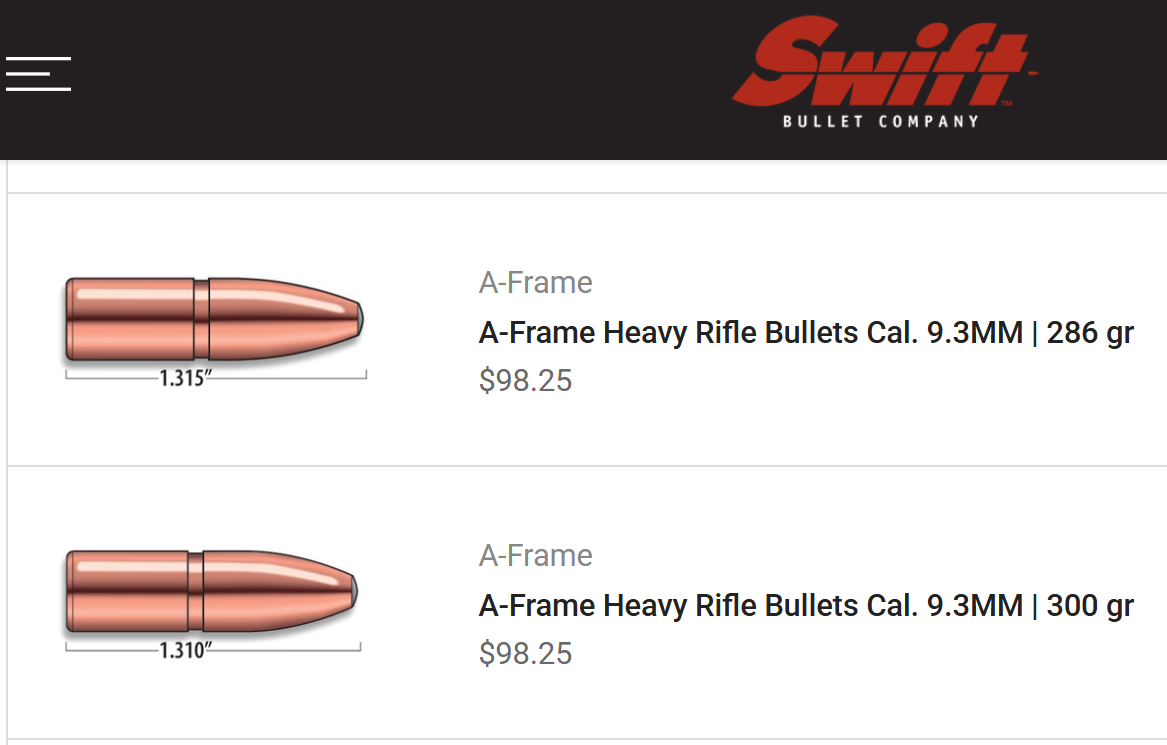This screenshot has height=745, width=1167.
Task: Click the $98.25 price of the 286 gr bullets
Action: (526, 381)
